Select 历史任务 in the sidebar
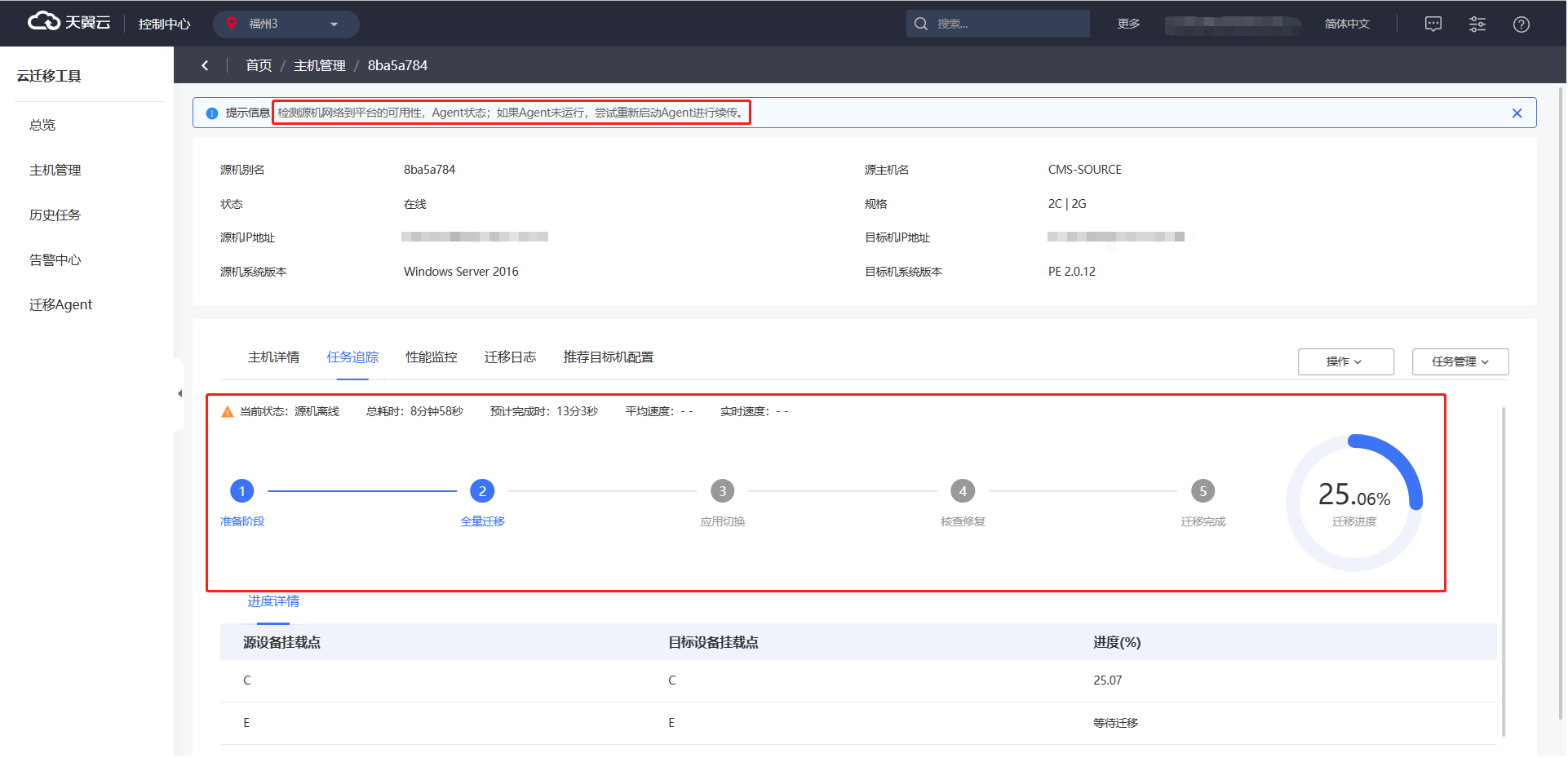Image resolution: width=1568 pixels, height=758 pixels. [55, 215]
